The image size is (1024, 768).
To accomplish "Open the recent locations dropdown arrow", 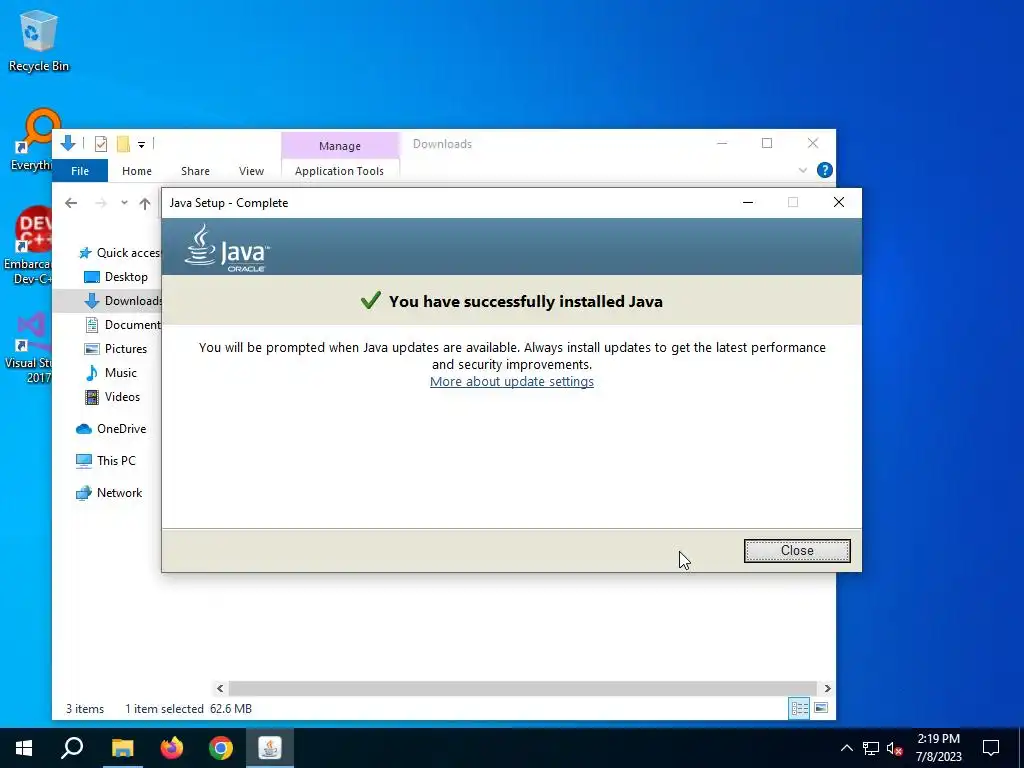I will (x=124, y=203).
